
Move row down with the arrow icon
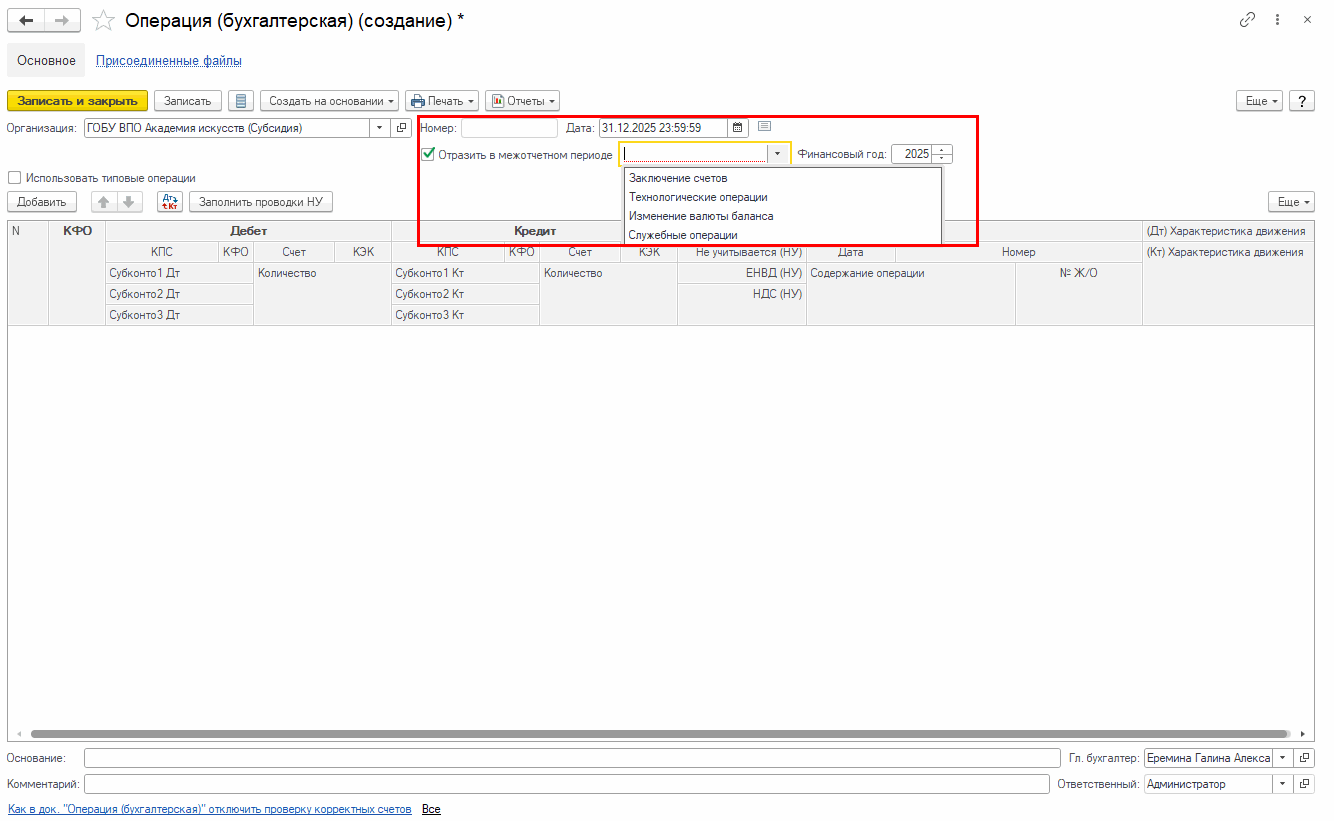coord(128,202)
